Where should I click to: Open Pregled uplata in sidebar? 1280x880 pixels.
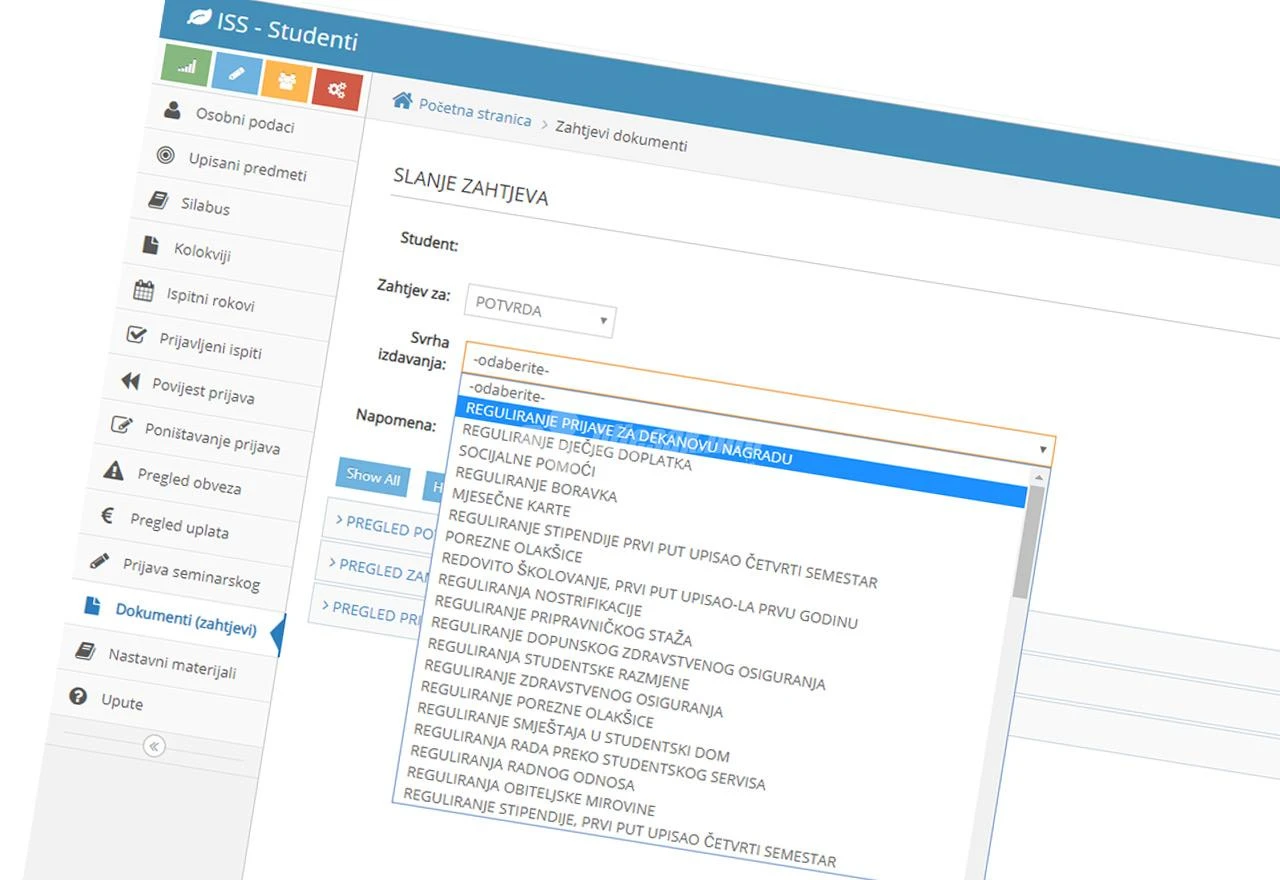180,526
